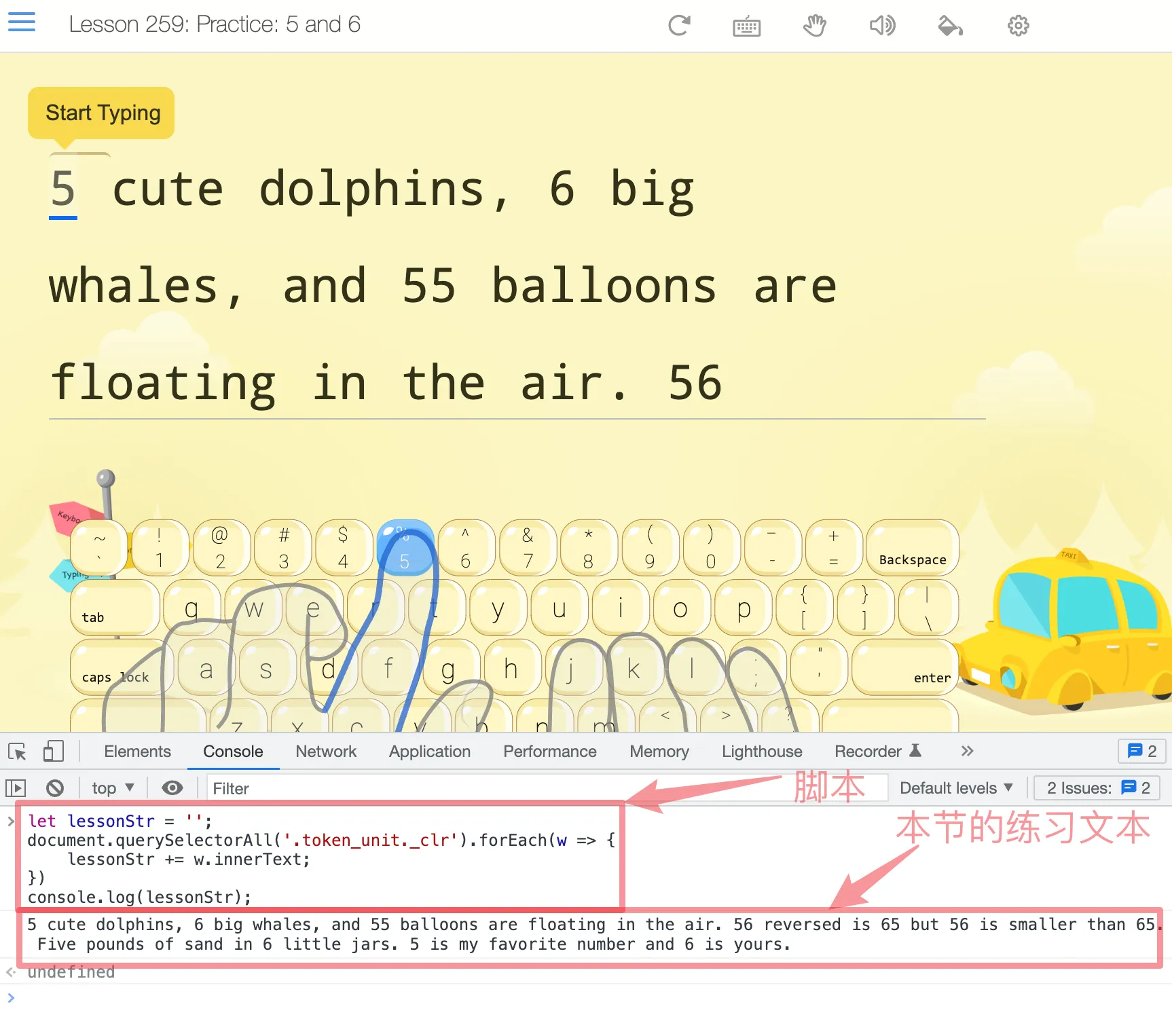Click the 6 key on virtual keyboard

(x=466, y=548)
